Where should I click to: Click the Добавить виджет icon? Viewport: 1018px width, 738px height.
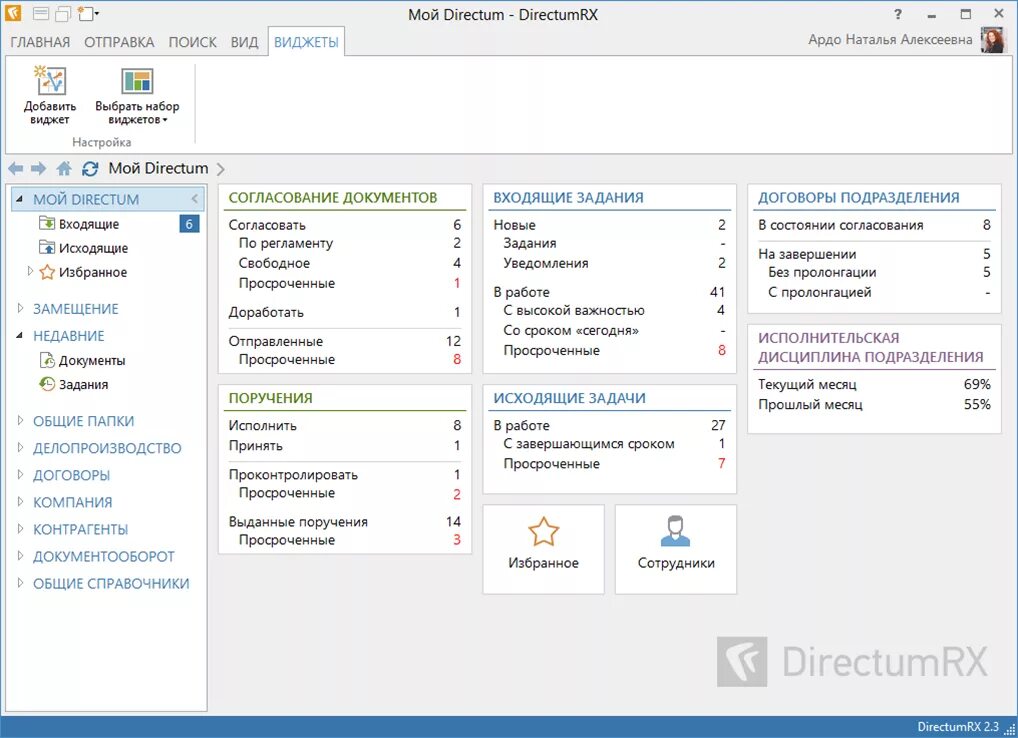(x=50, y=80)
